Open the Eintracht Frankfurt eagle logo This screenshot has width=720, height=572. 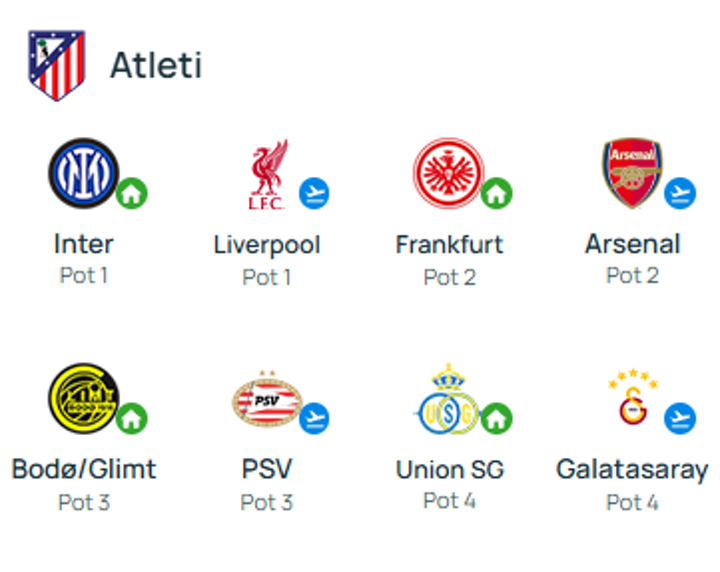[x=447, y=173]
